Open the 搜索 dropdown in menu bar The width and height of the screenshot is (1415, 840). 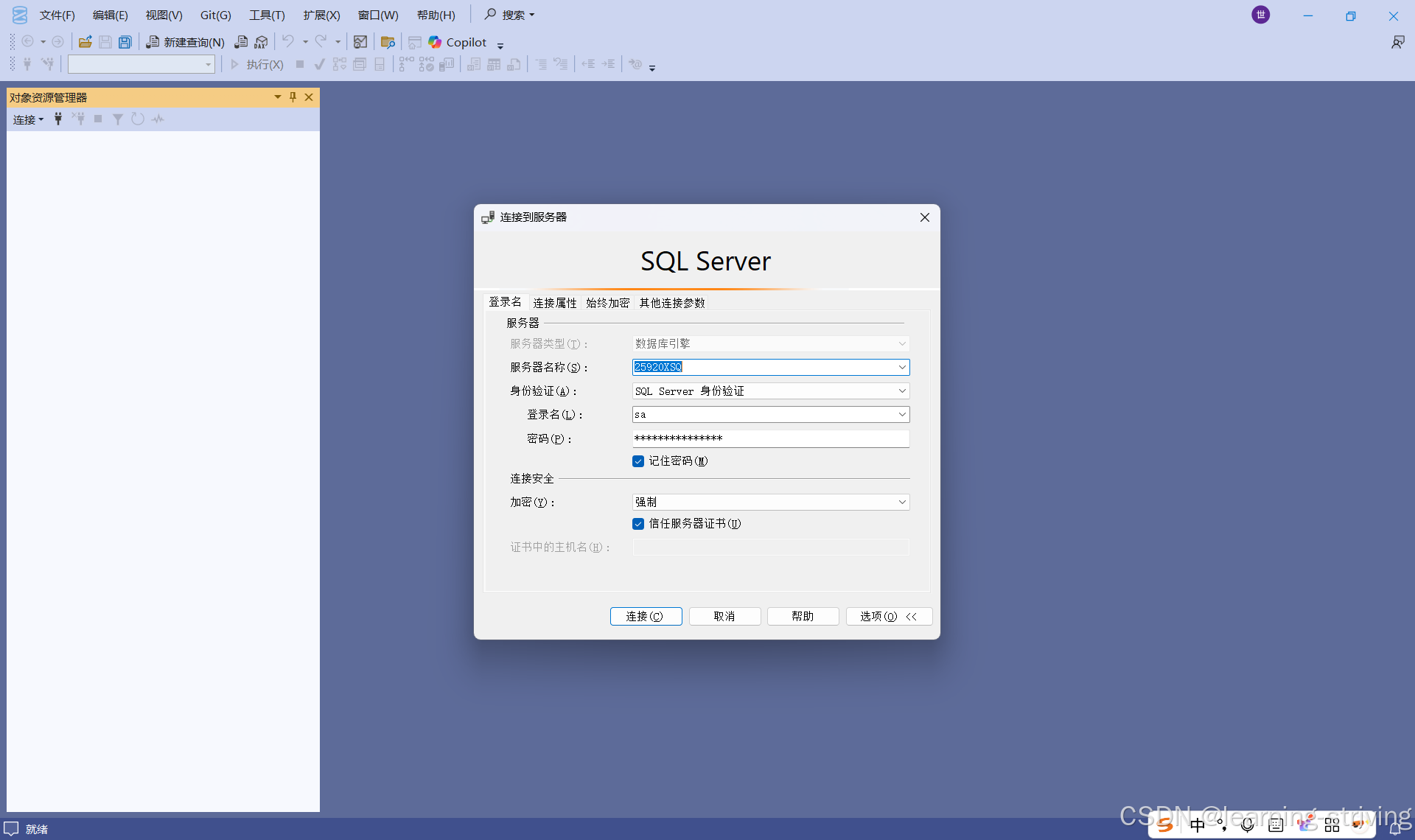510,15
